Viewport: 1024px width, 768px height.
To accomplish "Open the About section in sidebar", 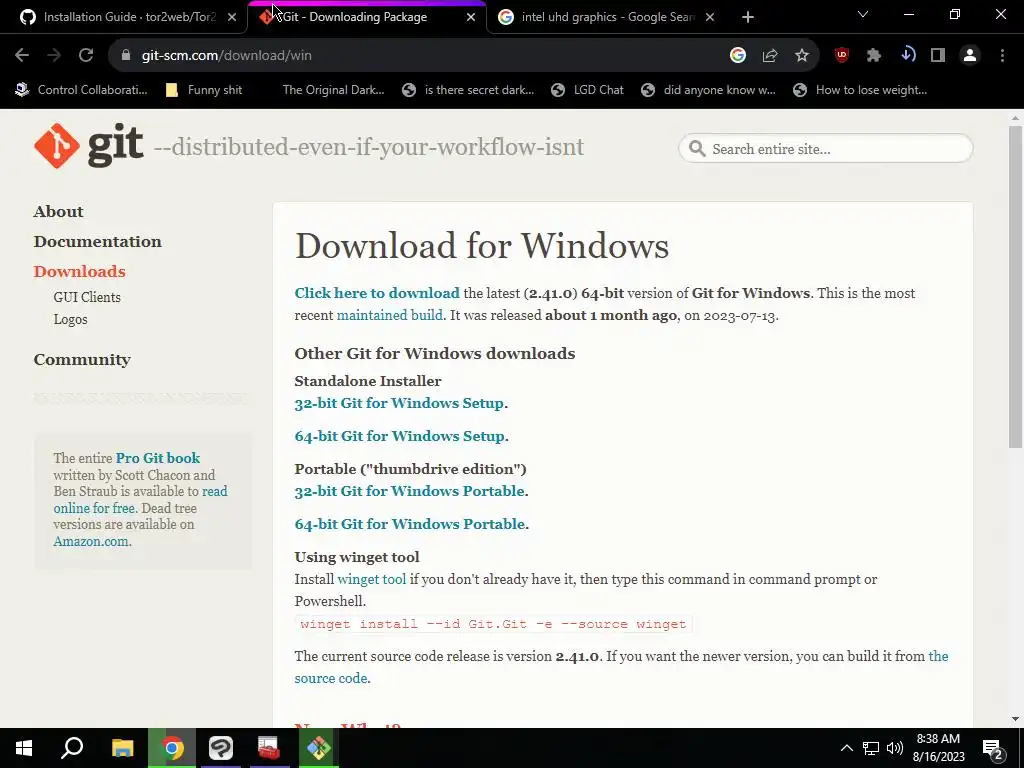I will click(58, 212).
